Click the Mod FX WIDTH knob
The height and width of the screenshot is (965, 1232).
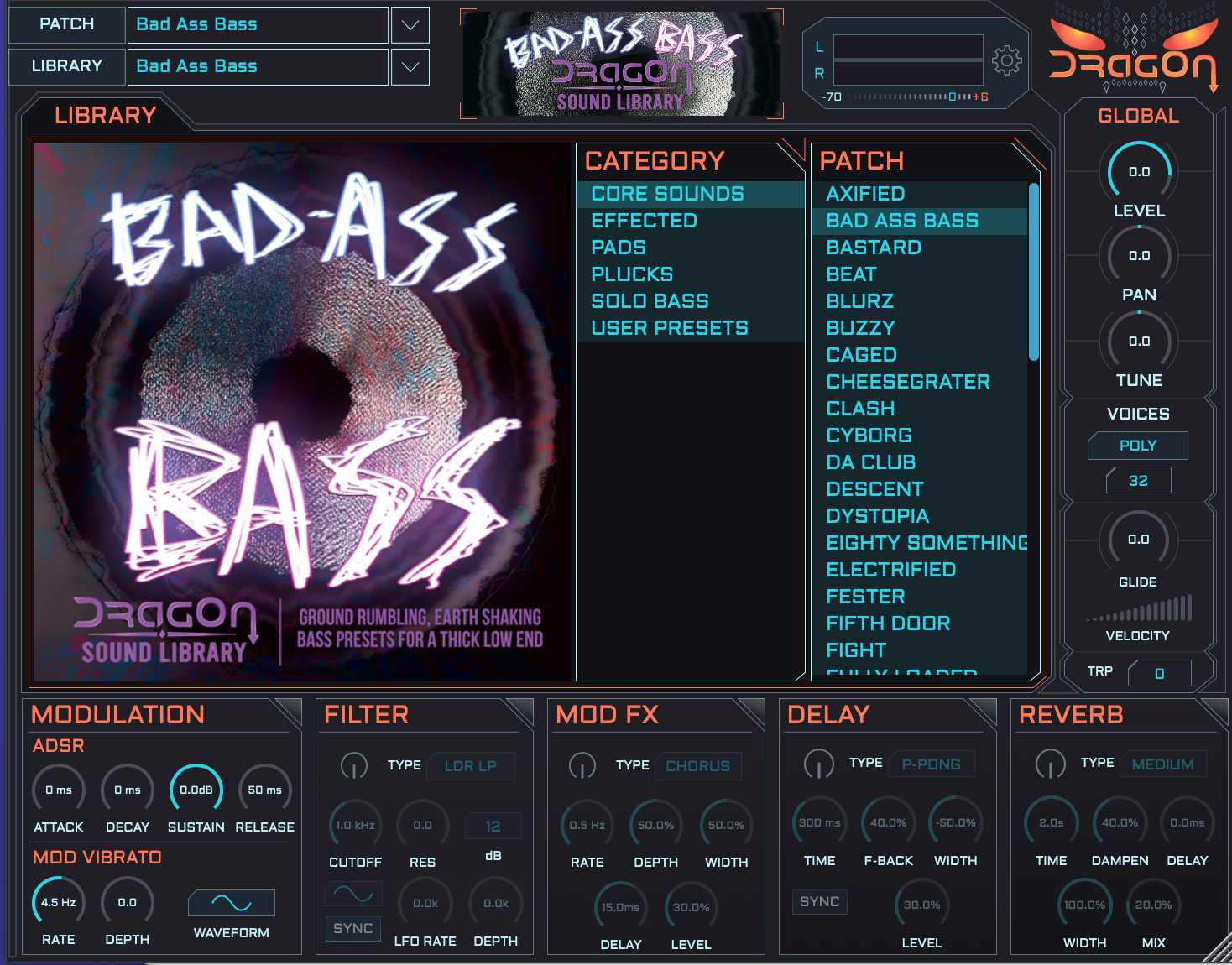pos(727,826)
